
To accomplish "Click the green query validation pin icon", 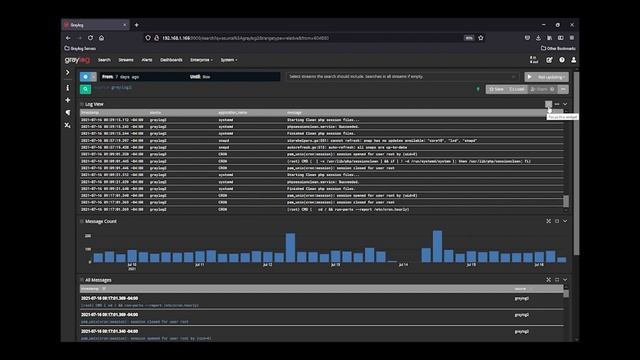I will tap(478, 89).
